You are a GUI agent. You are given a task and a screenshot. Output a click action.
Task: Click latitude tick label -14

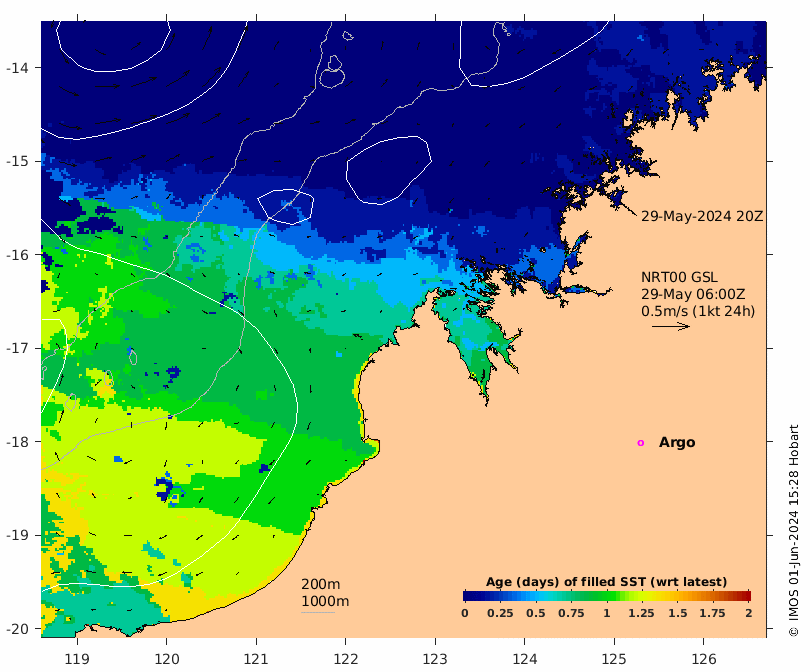click(x=17, y=68)
